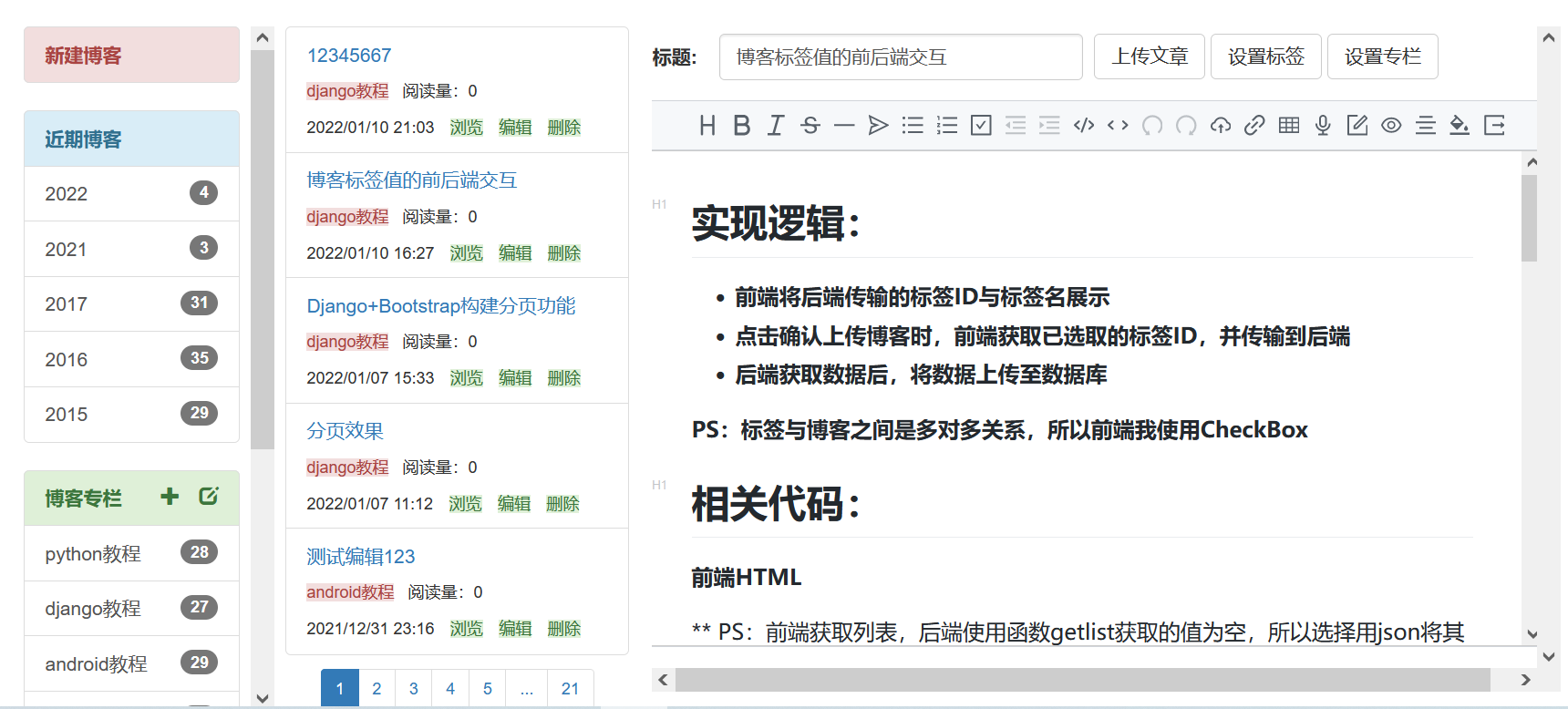The width and height of the screenshot is (1568, 709).
Task: Open the 设置标签 dialog
Action: click(1266, 57)
